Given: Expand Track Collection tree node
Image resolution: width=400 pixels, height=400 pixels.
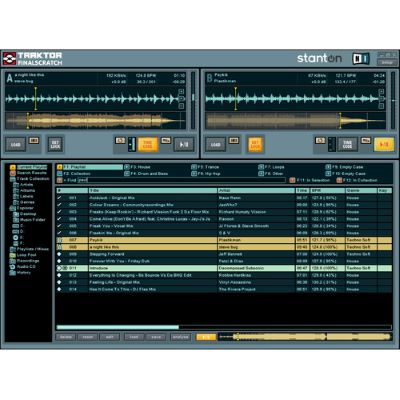Looking at the screenshot, I should (x=29, y=179).
